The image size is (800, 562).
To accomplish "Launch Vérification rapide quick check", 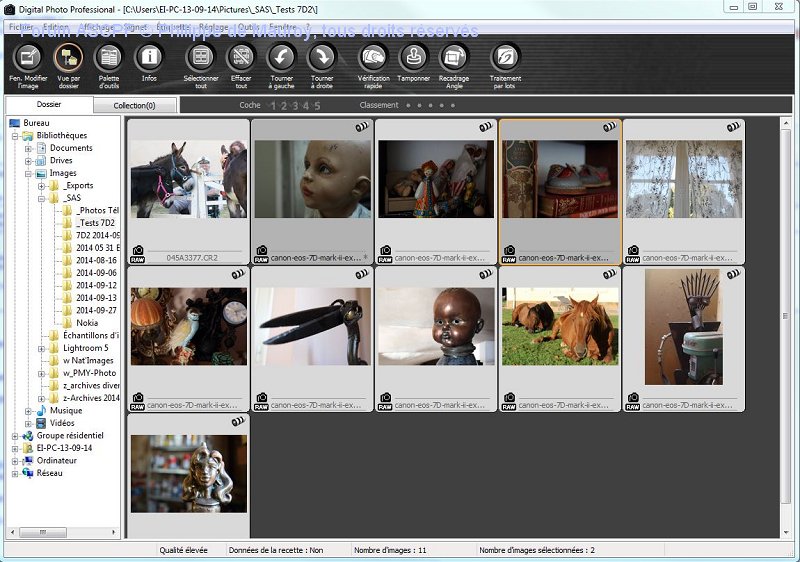I will pyautogui.click(x=373, y=58).
